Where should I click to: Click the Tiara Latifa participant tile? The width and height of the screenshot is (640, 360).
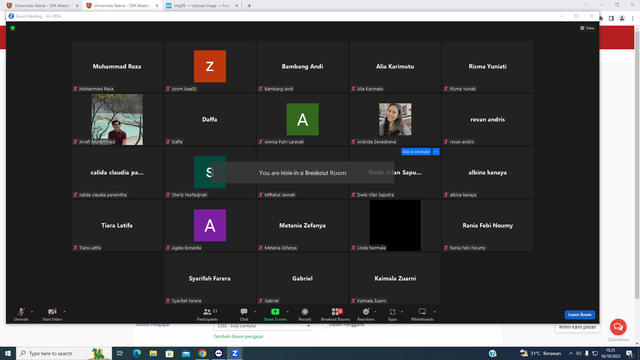[x=117, y=225]
